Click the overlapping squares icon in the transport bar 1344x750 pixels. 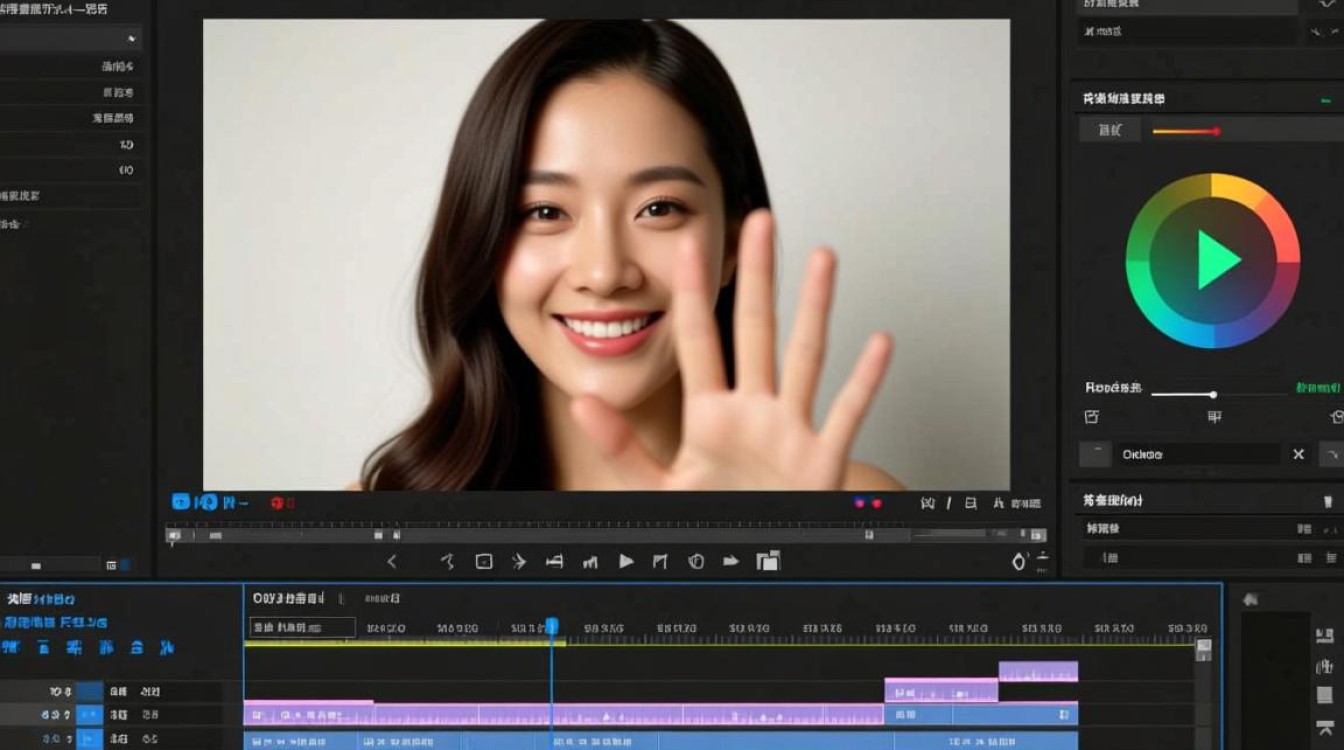(768, 561)
